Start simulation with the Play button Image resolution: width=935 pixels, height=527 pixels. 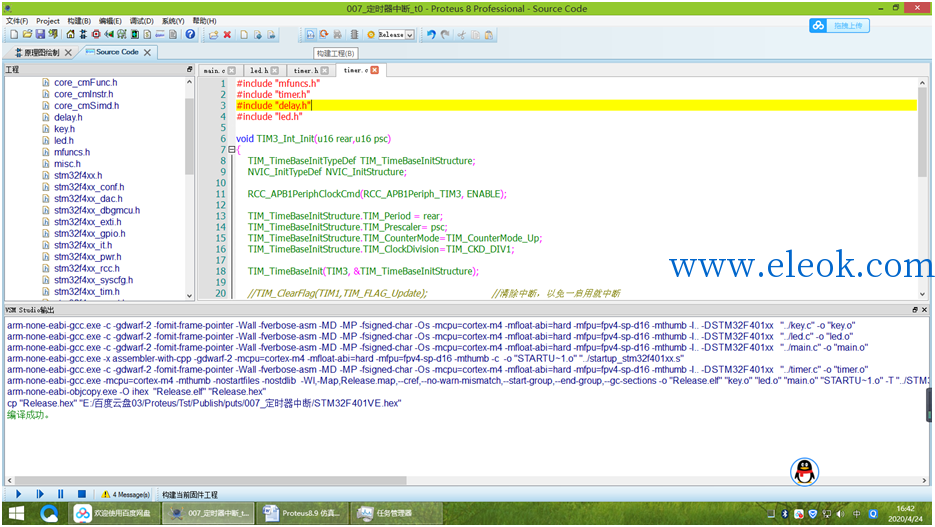[x=18, y=494]
